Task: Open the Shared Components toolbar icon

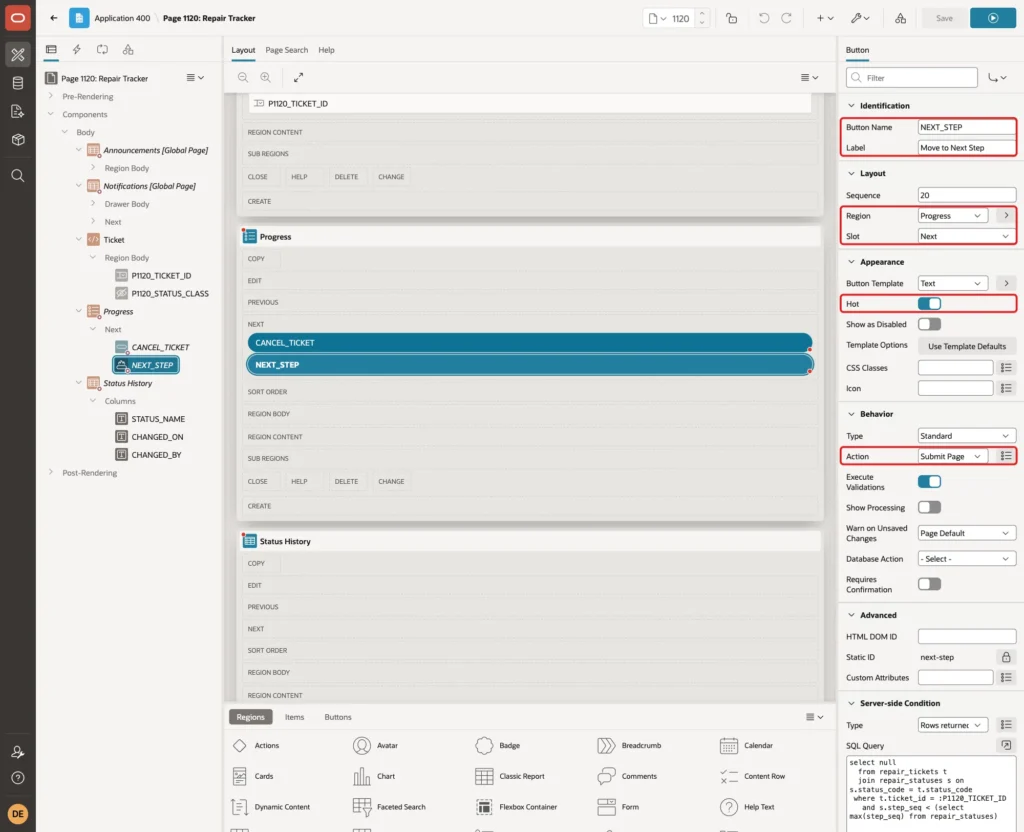Action: pos(900,18)
